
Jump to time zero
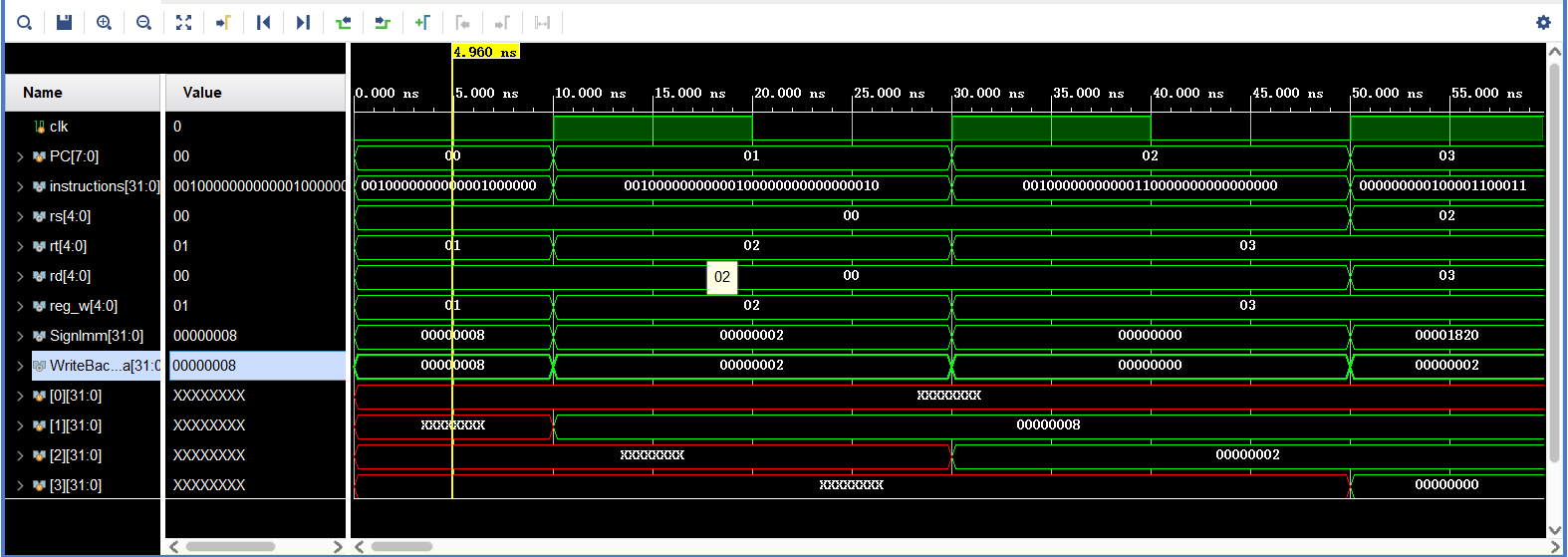[263, 22]
